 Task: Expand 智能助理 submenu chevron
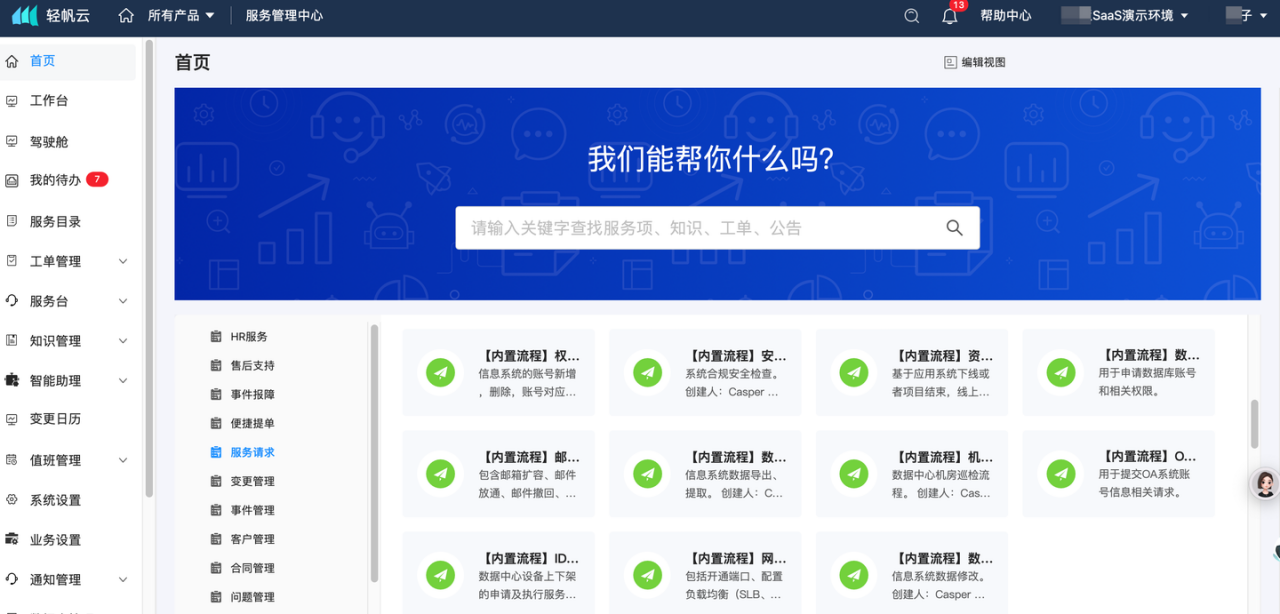pyautogui.click(x=123, y=381)
